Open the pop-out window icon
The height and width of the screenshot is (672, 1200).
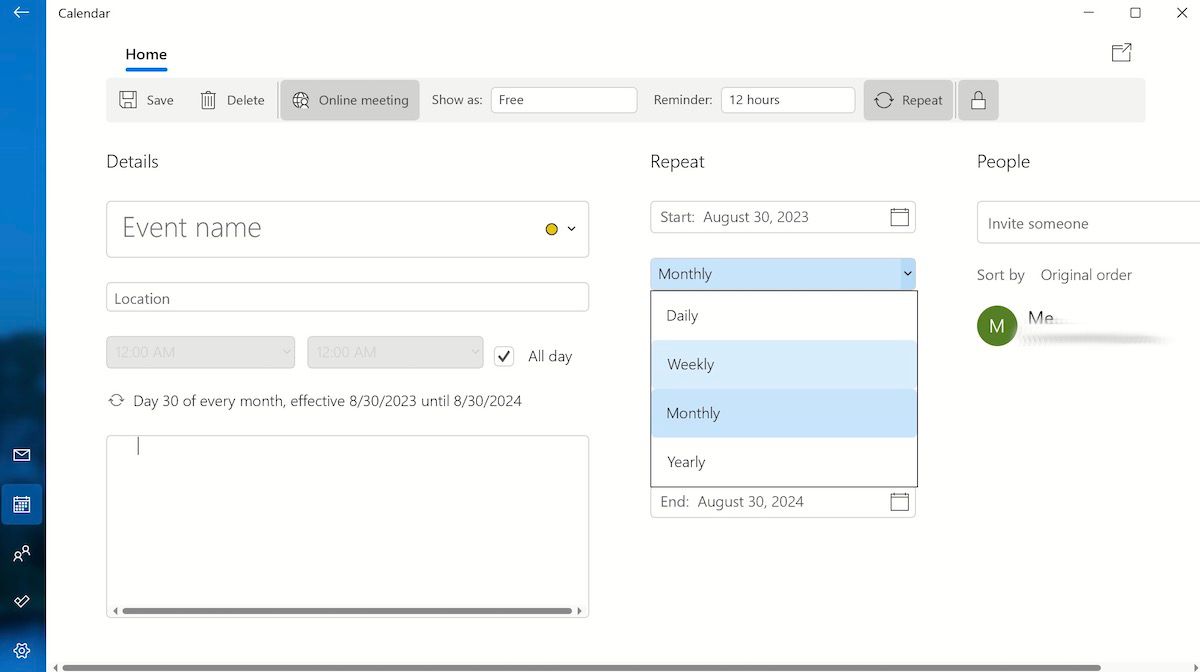pyautogui.click(x=1121, y=52)
